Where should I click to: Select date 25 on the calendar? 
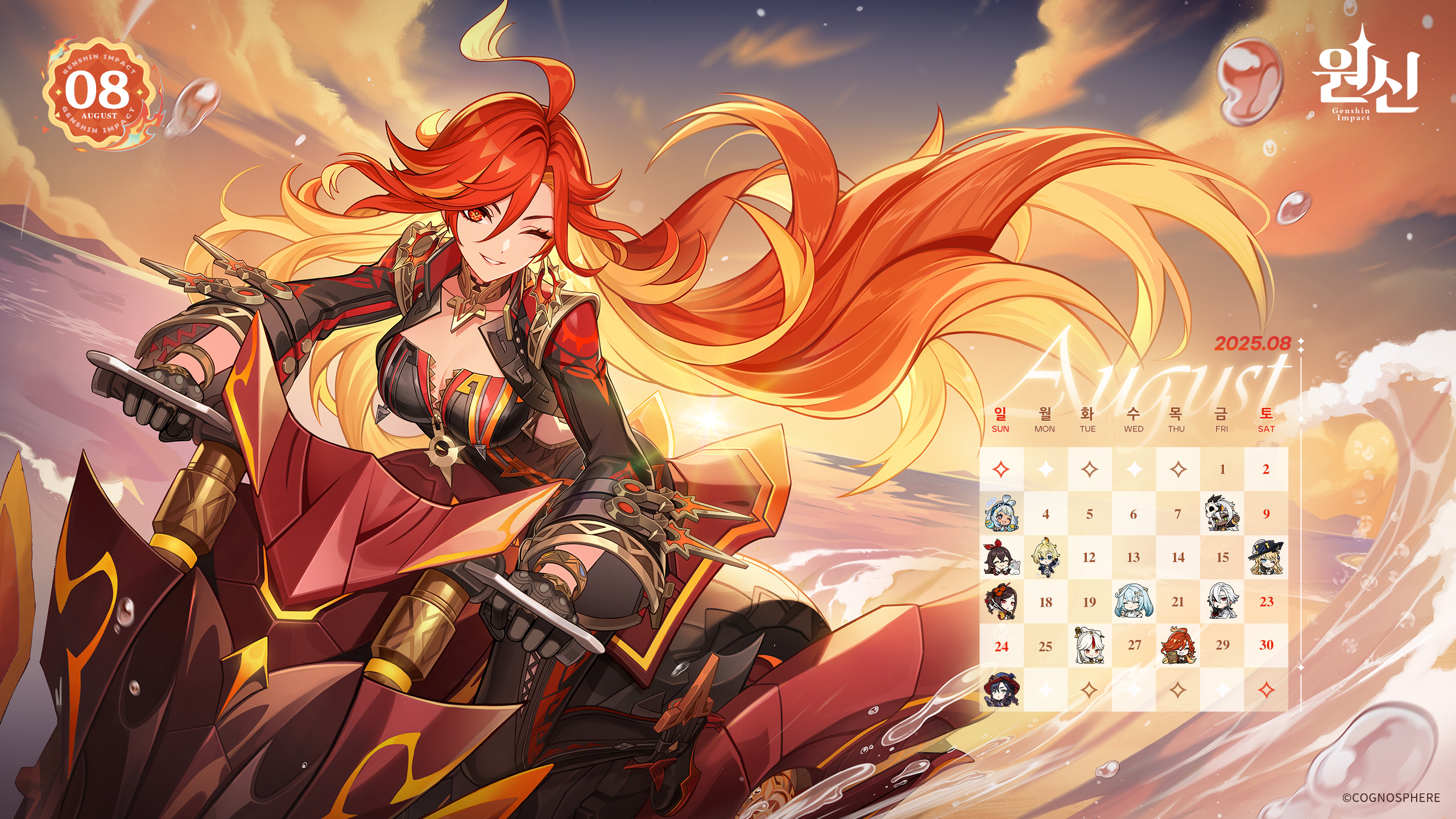tap(1045, 647)
